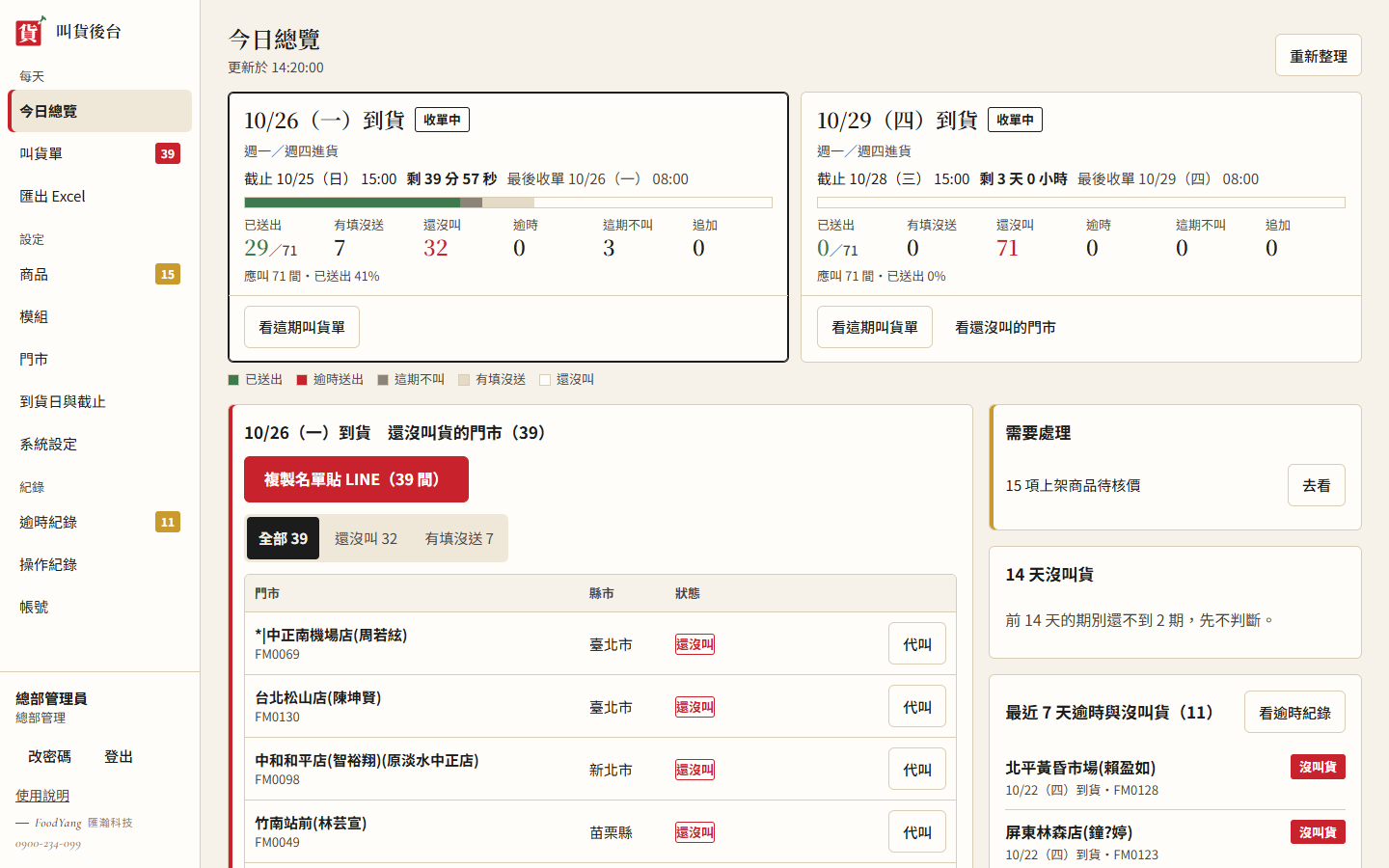Click 代叫 for 中和和平店

917,770
